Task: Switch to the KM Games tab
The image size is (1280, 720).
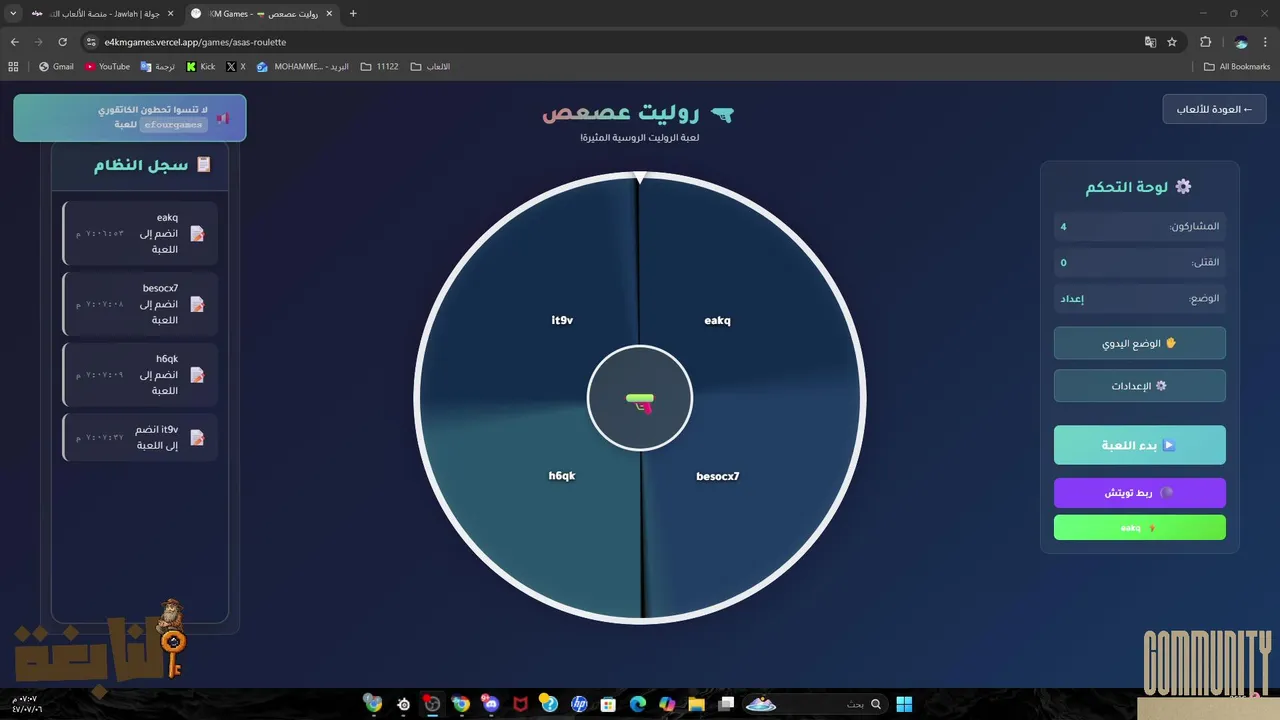Action: click(262, 14)
